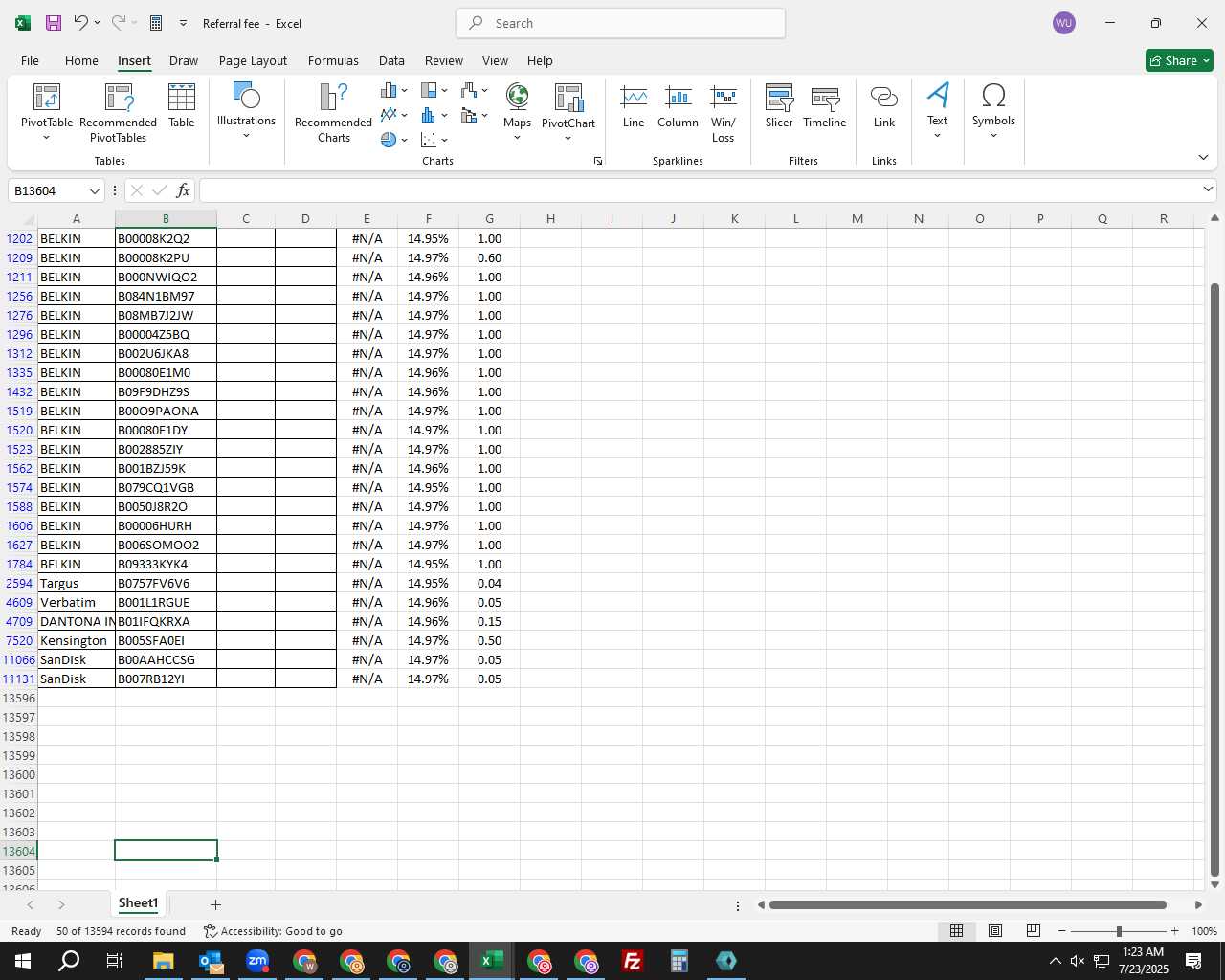The height and width of the screenshot is (980, 1225).
Task: Add a new sheet with plus button
Action: pyautogui.click(x=215, y=904)
